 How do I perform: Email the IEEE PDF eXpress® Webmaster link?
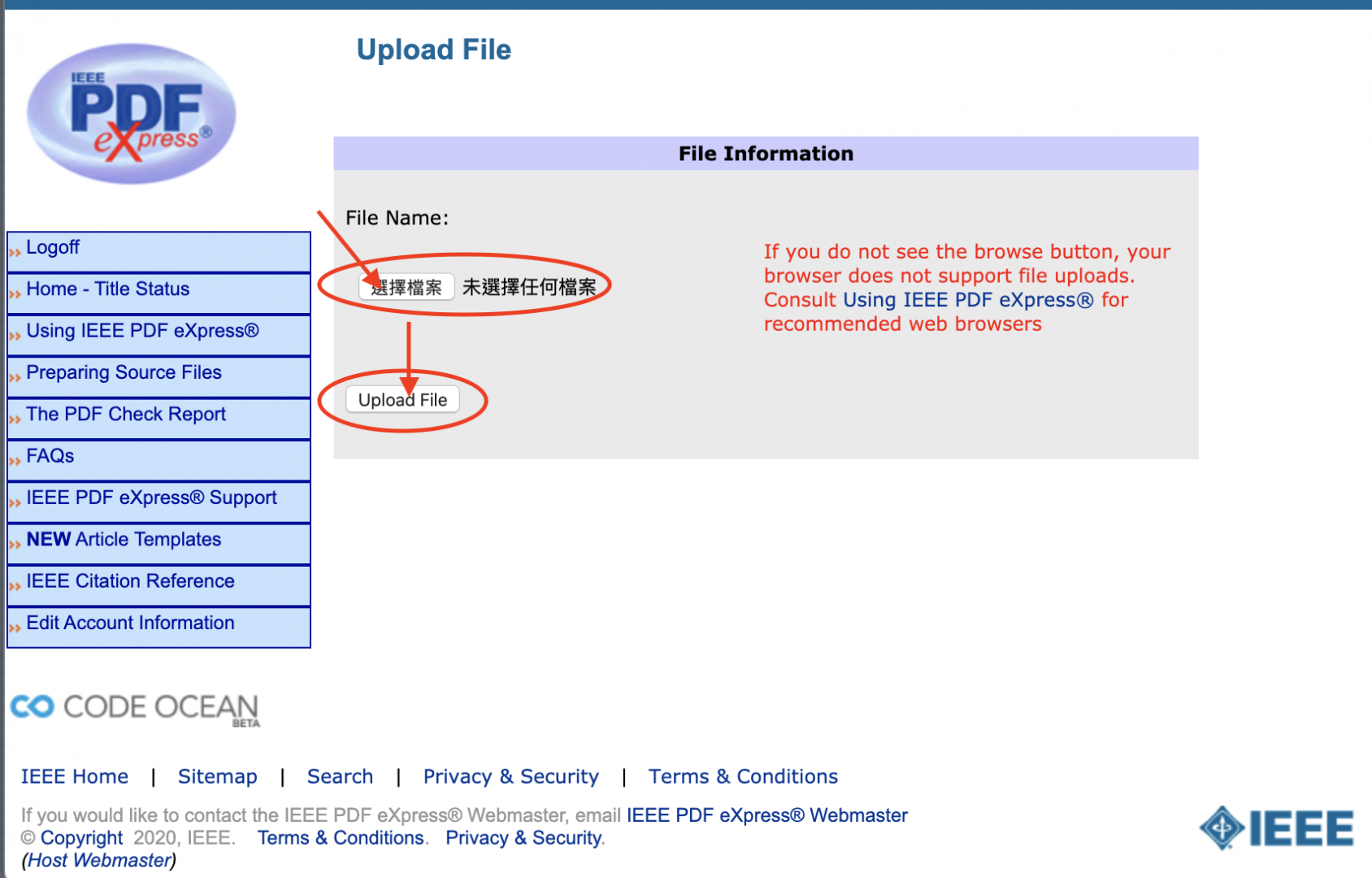766,815
